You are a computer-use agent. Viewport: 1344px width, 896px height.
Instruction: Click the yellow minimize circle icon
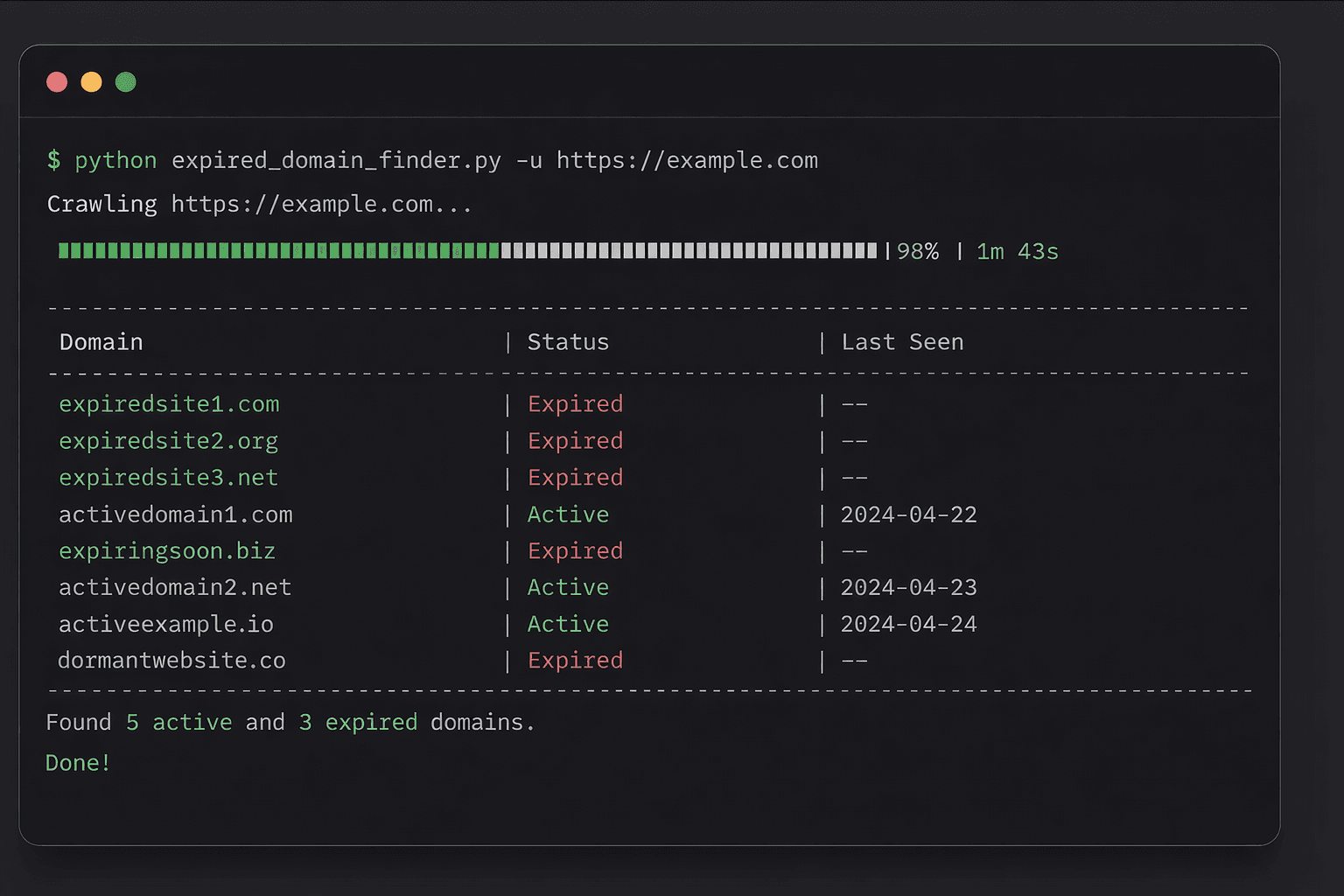91,81
